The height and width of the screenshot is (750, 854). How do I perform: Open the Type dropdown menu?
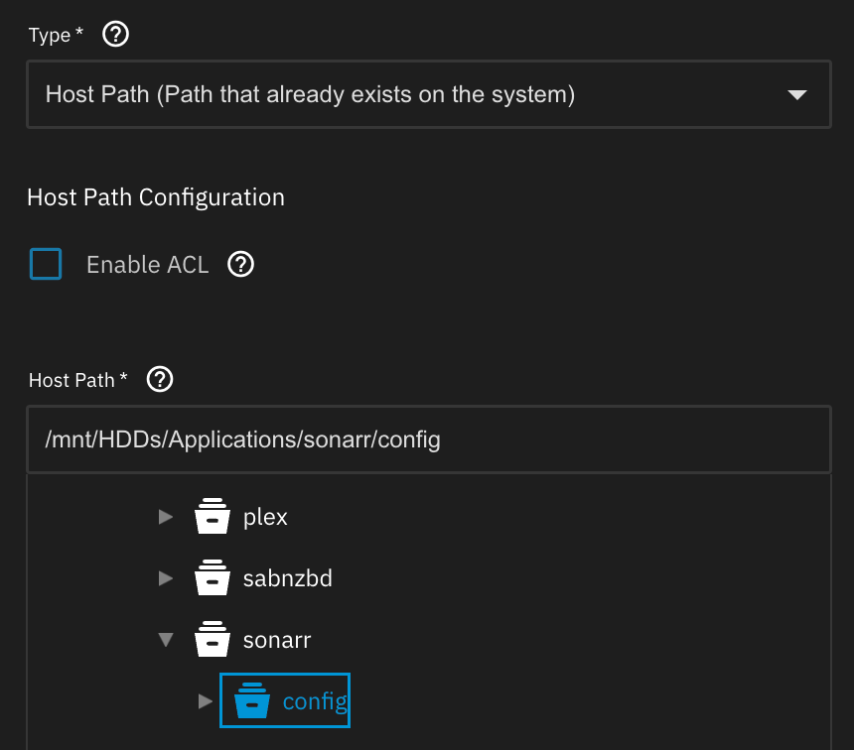tap(429, 94)
